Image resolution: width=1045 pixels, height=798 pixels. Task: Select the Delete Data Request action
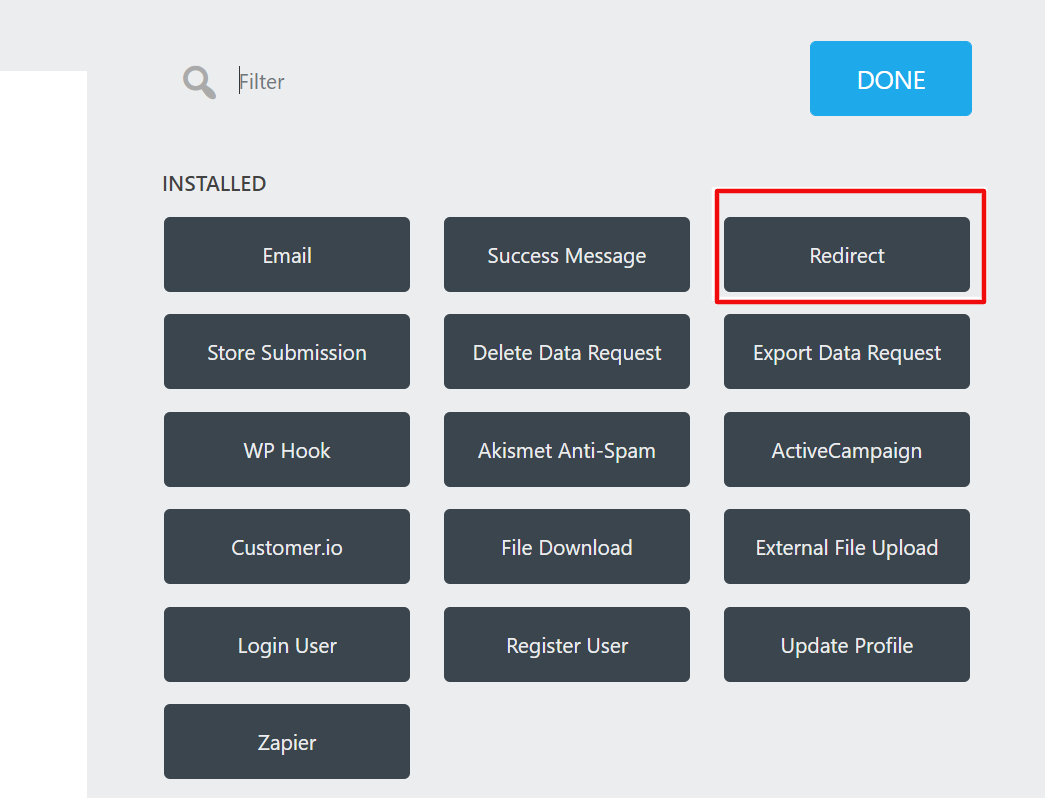[x=567, y=352]
